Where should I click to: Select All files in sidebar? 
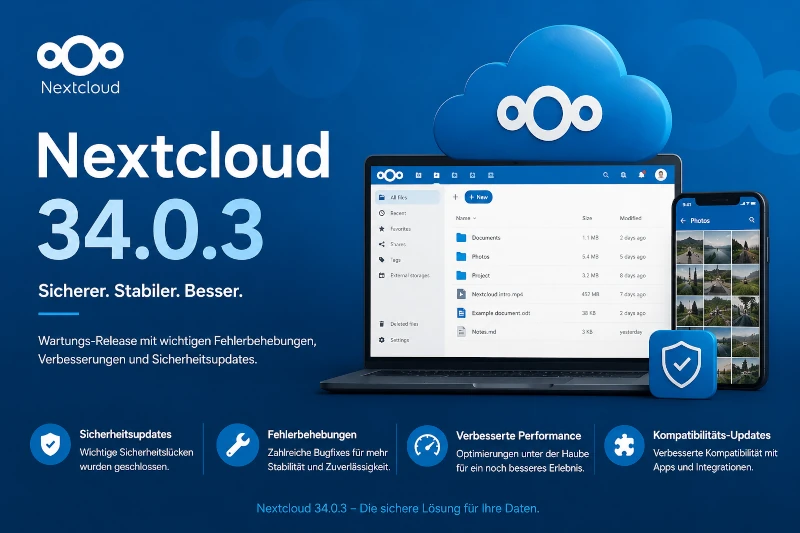408,197
